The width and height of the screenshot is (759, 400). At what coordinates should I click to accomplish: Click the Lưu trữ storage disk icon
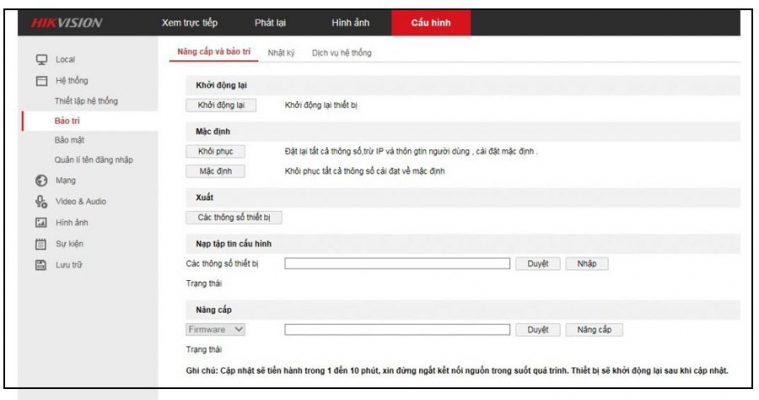(42, 265)
